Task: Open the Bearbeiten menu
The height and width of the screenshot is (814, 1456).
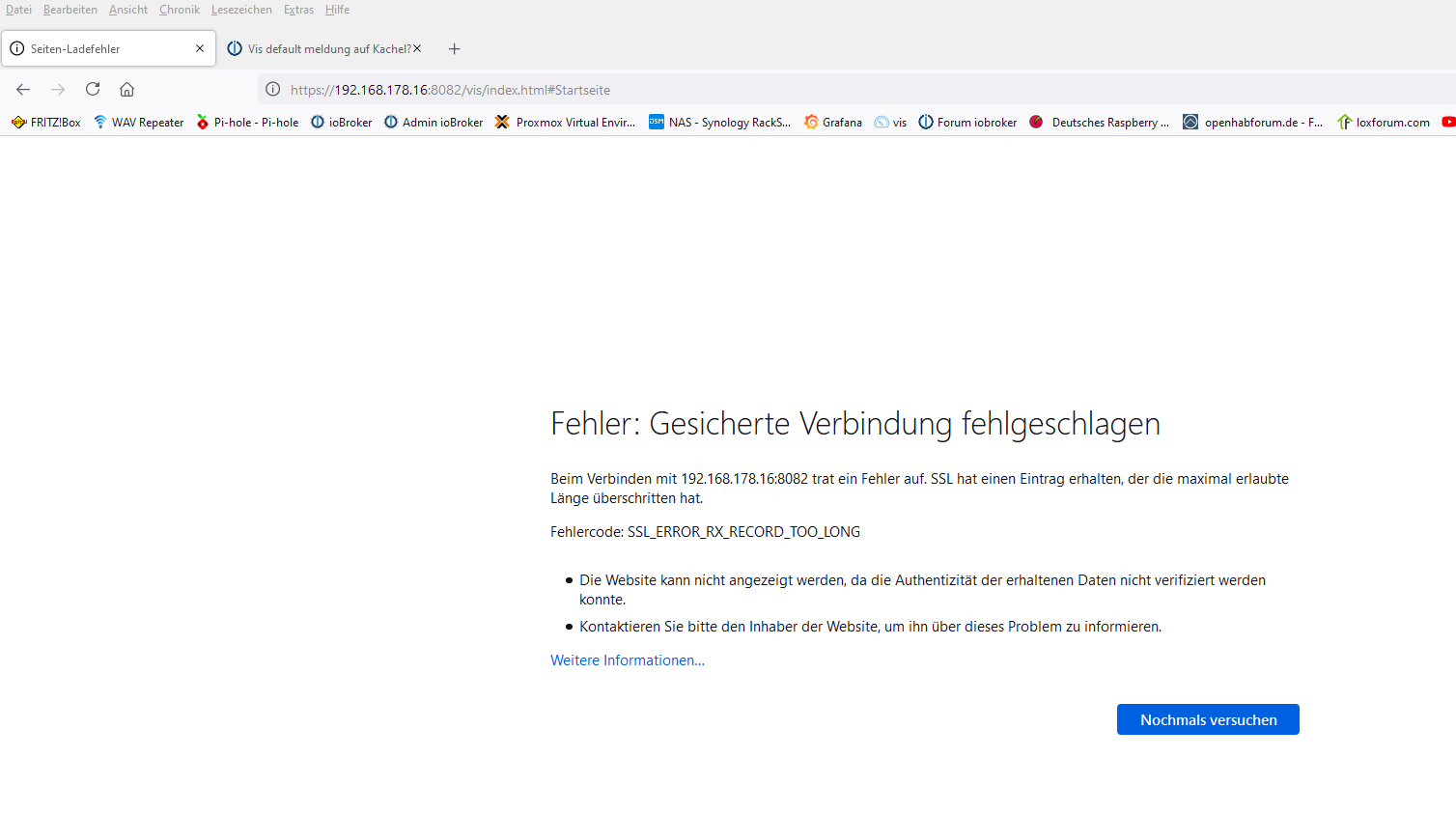Action: 70,10
